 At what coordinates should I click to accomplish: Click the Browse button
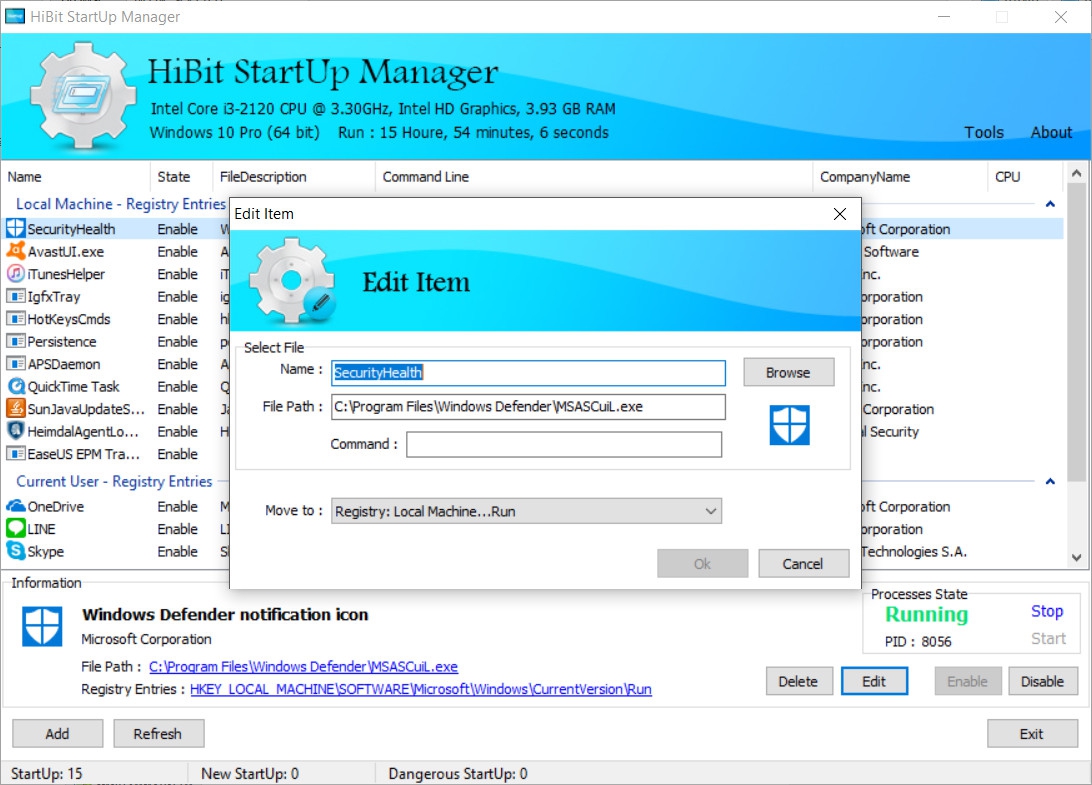pyautogui.click(x=788, y=373)
